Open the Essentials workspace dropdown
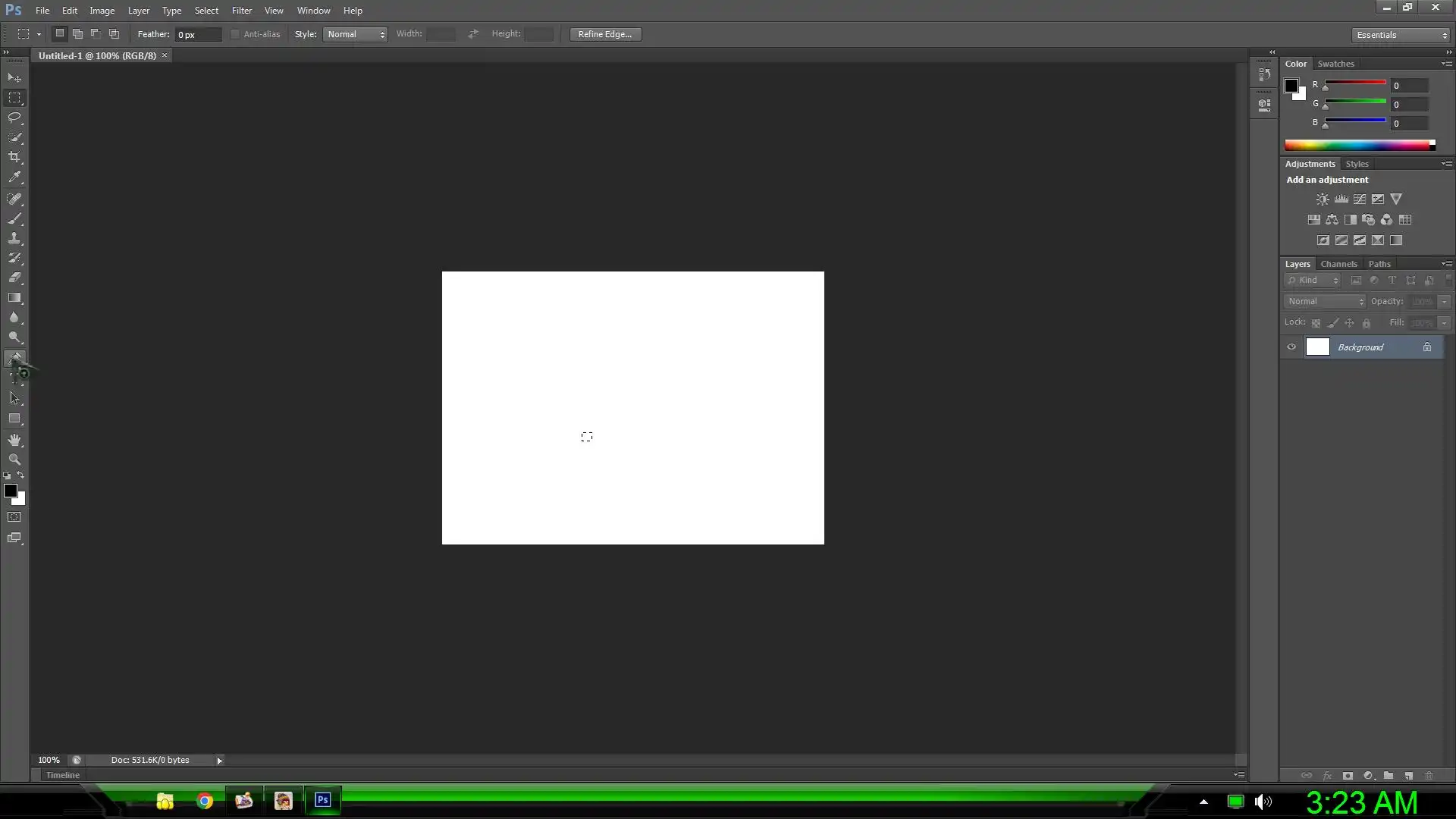The width and height of the screenshot is (1456, 819). tap(1401, 35)
